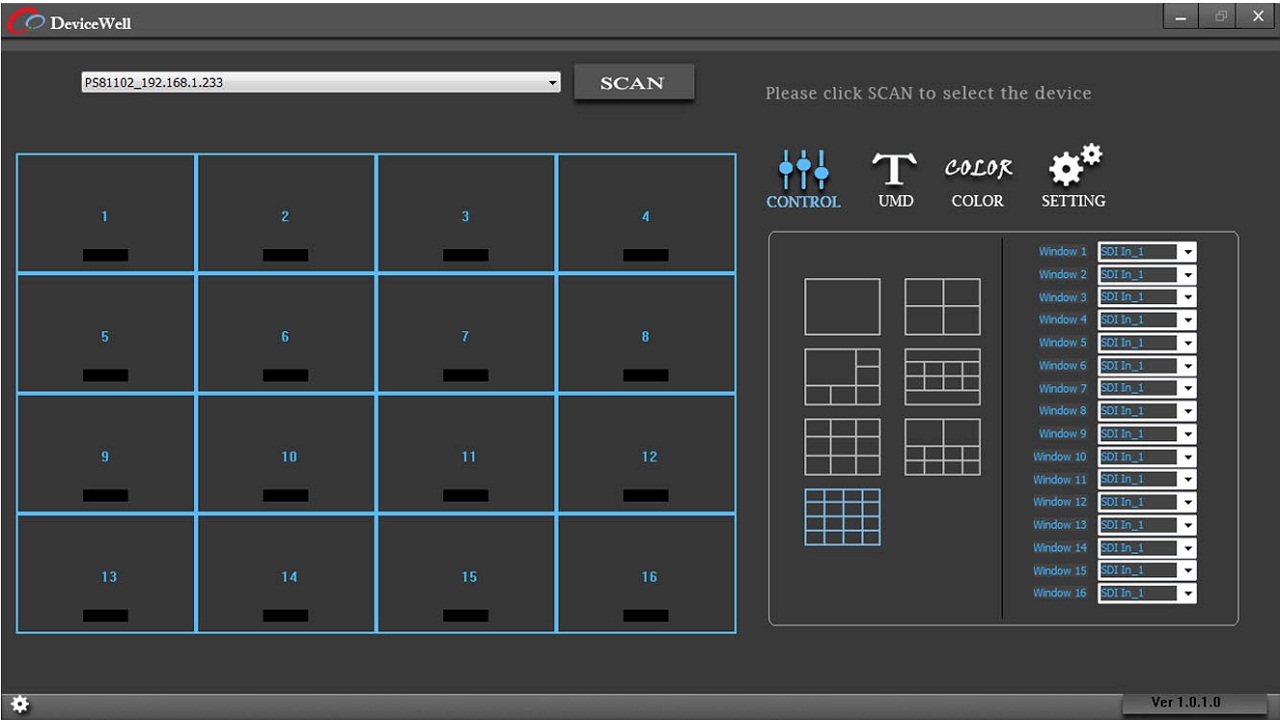This screenshot has width=1280, height=720.
Task: Select the single-window full screen layout
Action: pyautogui.click(x=842, y=307)
